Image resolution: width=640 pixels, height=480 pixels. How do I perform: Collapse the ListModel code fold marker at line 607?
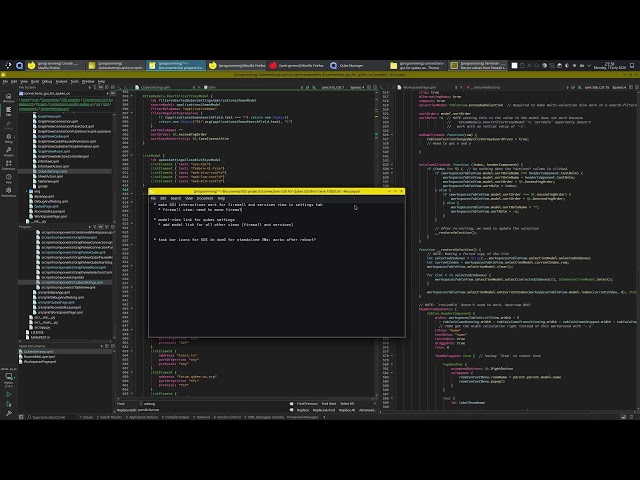pyautogui.click(x=131, y=156)
